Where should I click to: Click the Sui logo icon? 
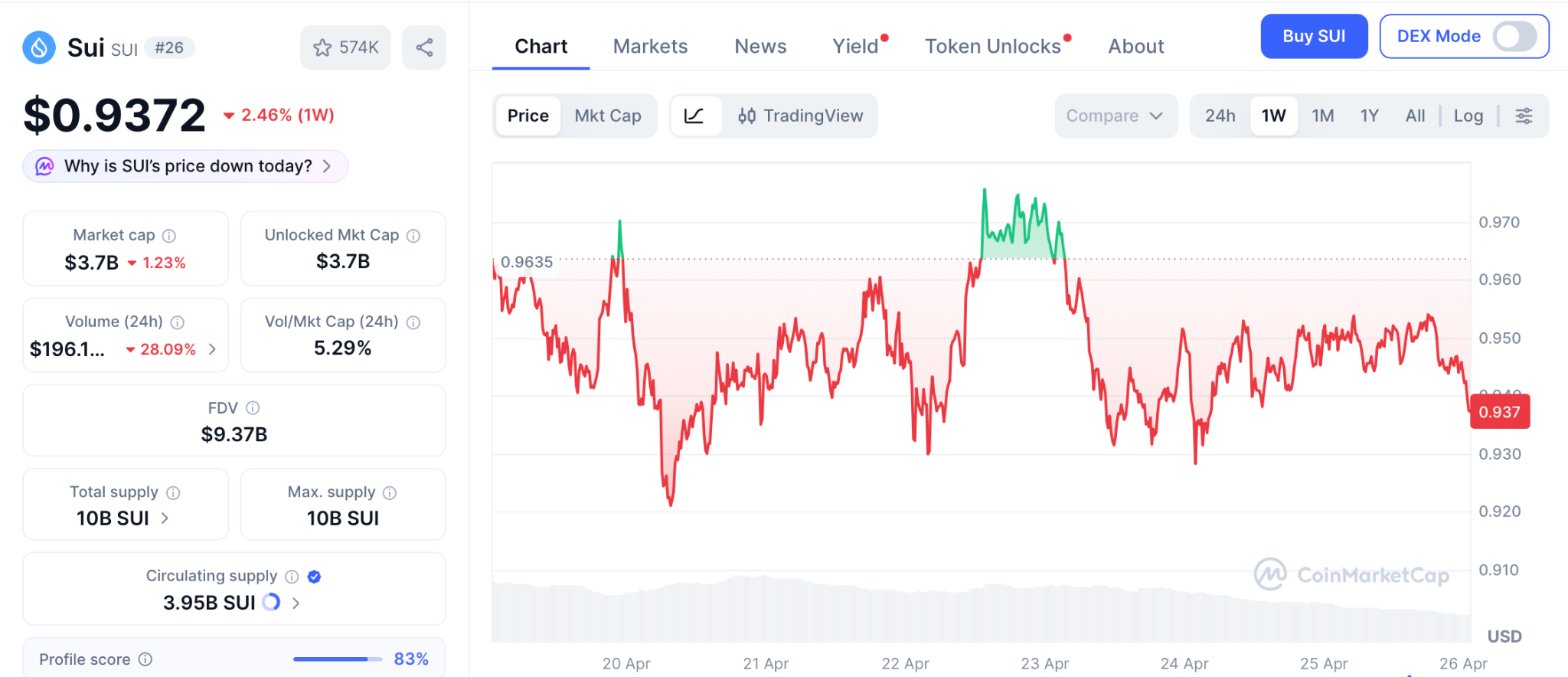point(39,47)
